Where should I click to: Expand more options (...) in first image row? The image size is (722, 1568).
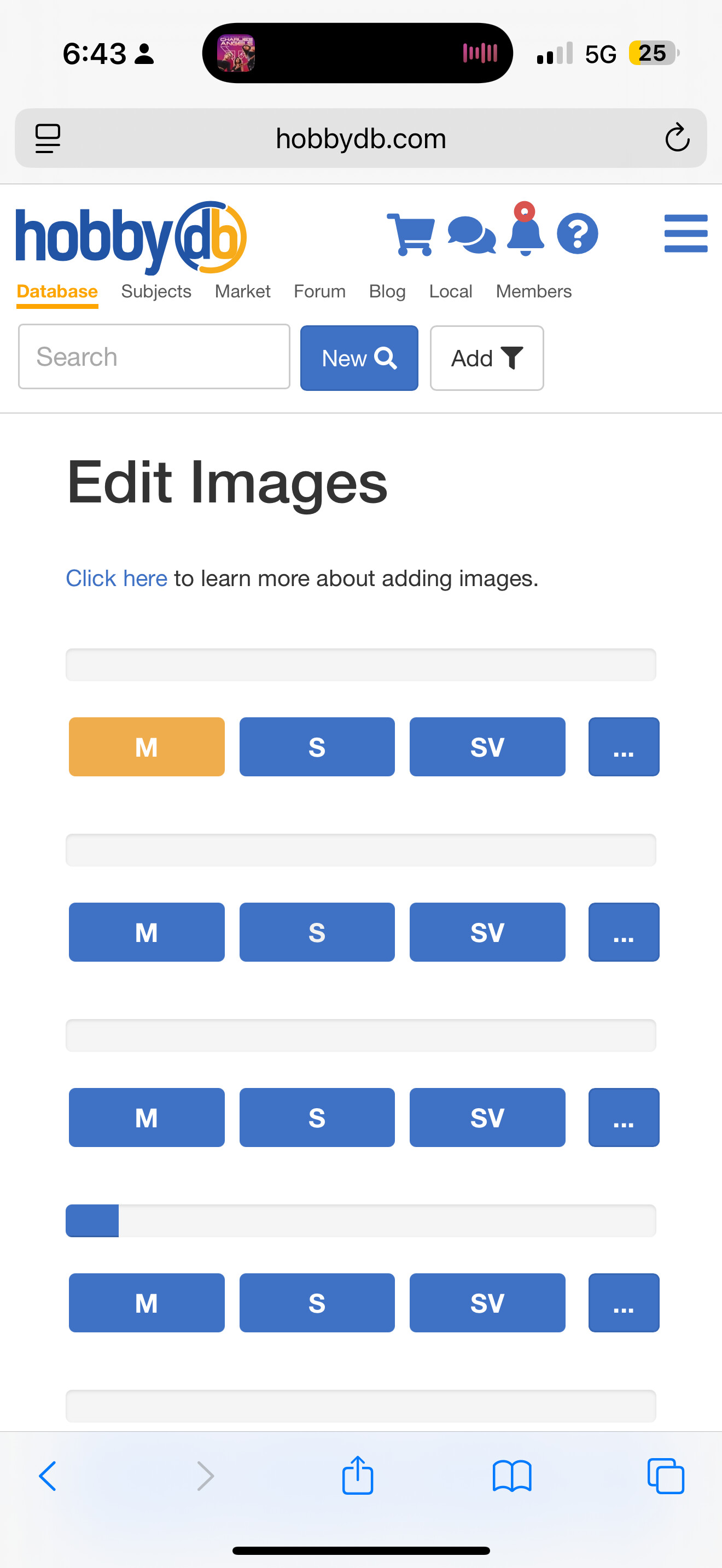[x=624, y=747]
